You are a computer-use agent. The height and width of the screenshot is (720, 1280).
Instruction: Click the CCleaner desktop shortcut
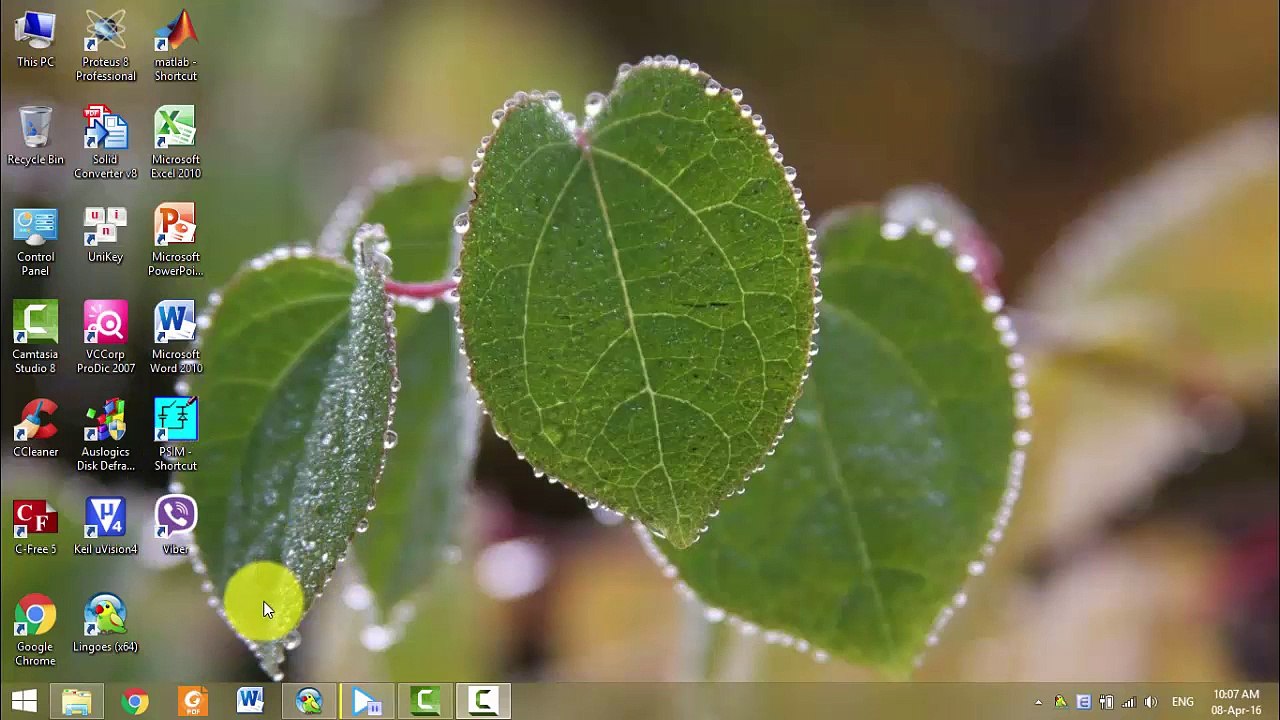tap(35, 423)
